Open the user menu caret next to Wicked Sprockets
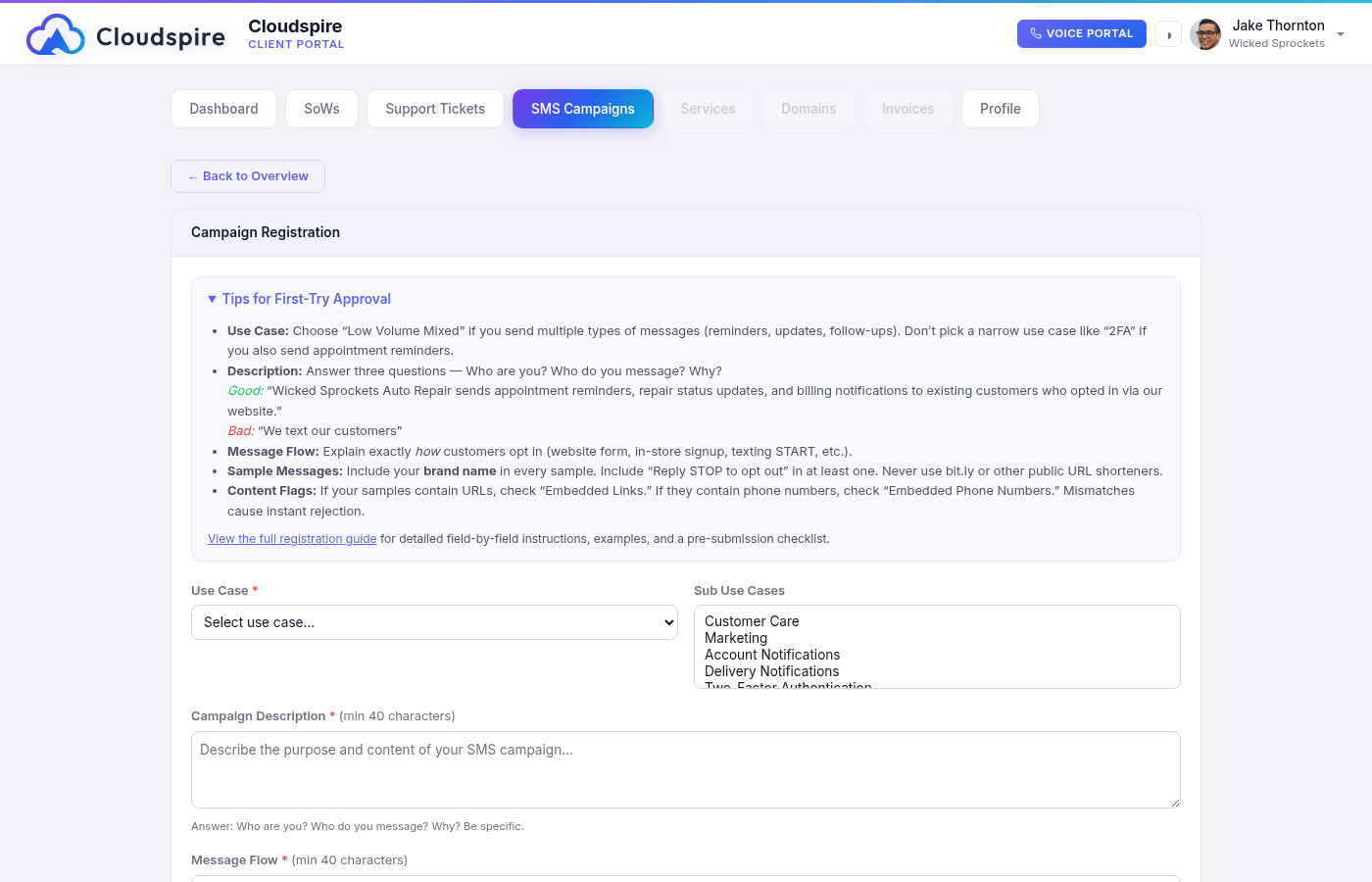The width and height of the screenshot is (1372, 882). pyautogui.click(x=1341, y=34)
